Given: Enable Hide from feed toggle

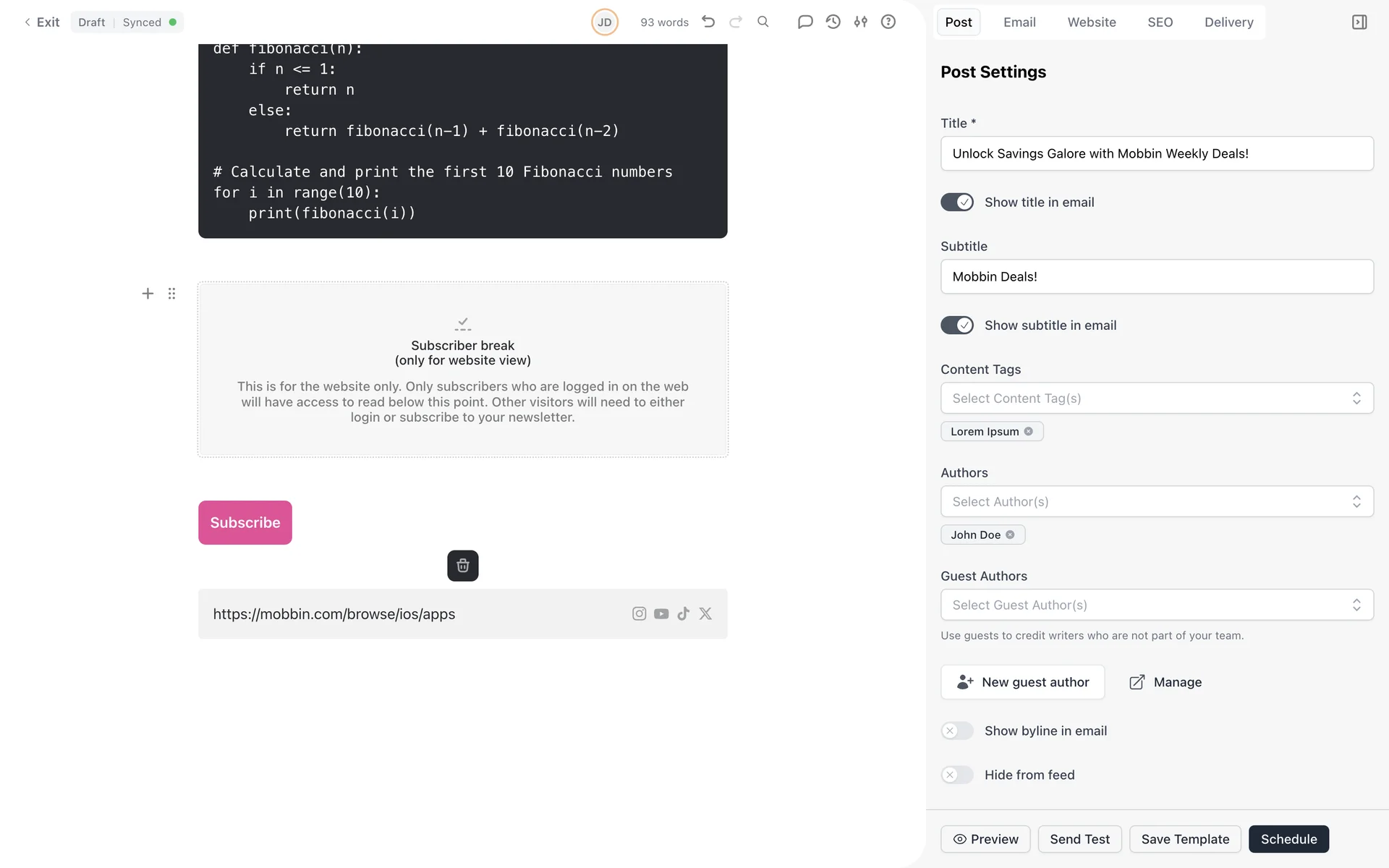Looking at the screenshot, I should pos(956,775).
